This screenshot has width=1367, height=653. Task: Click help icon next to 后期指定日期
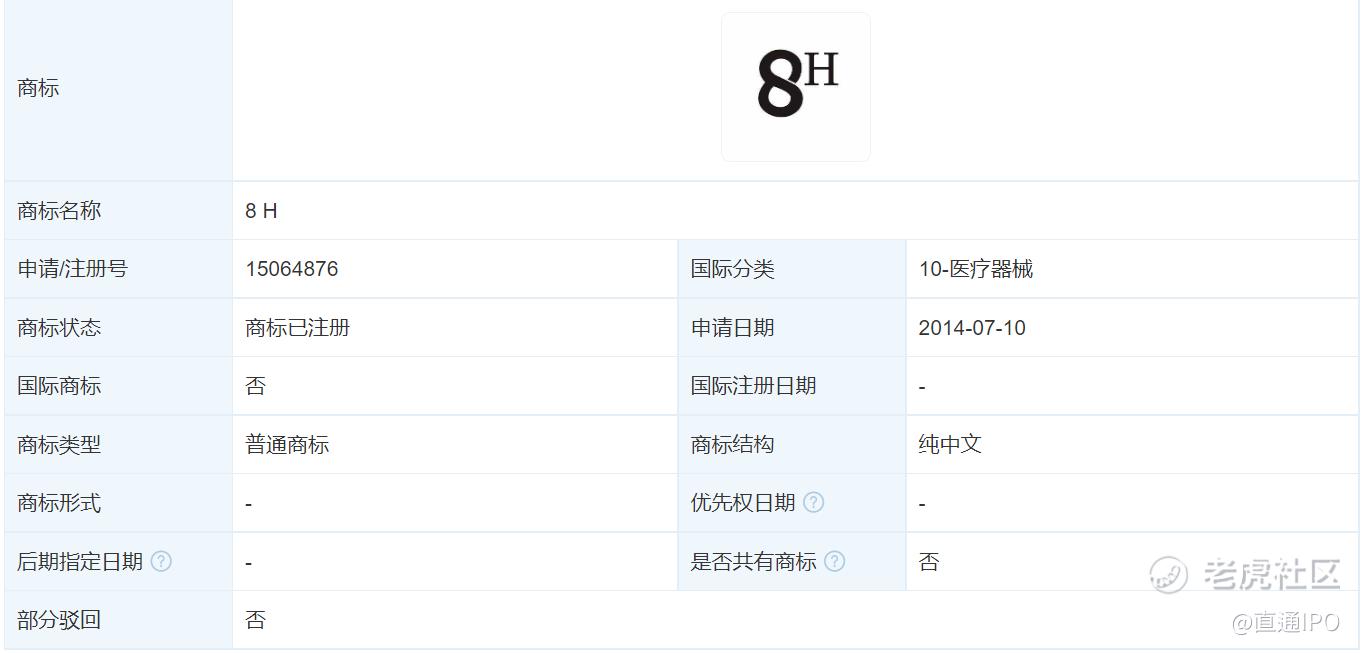[161, 561]
